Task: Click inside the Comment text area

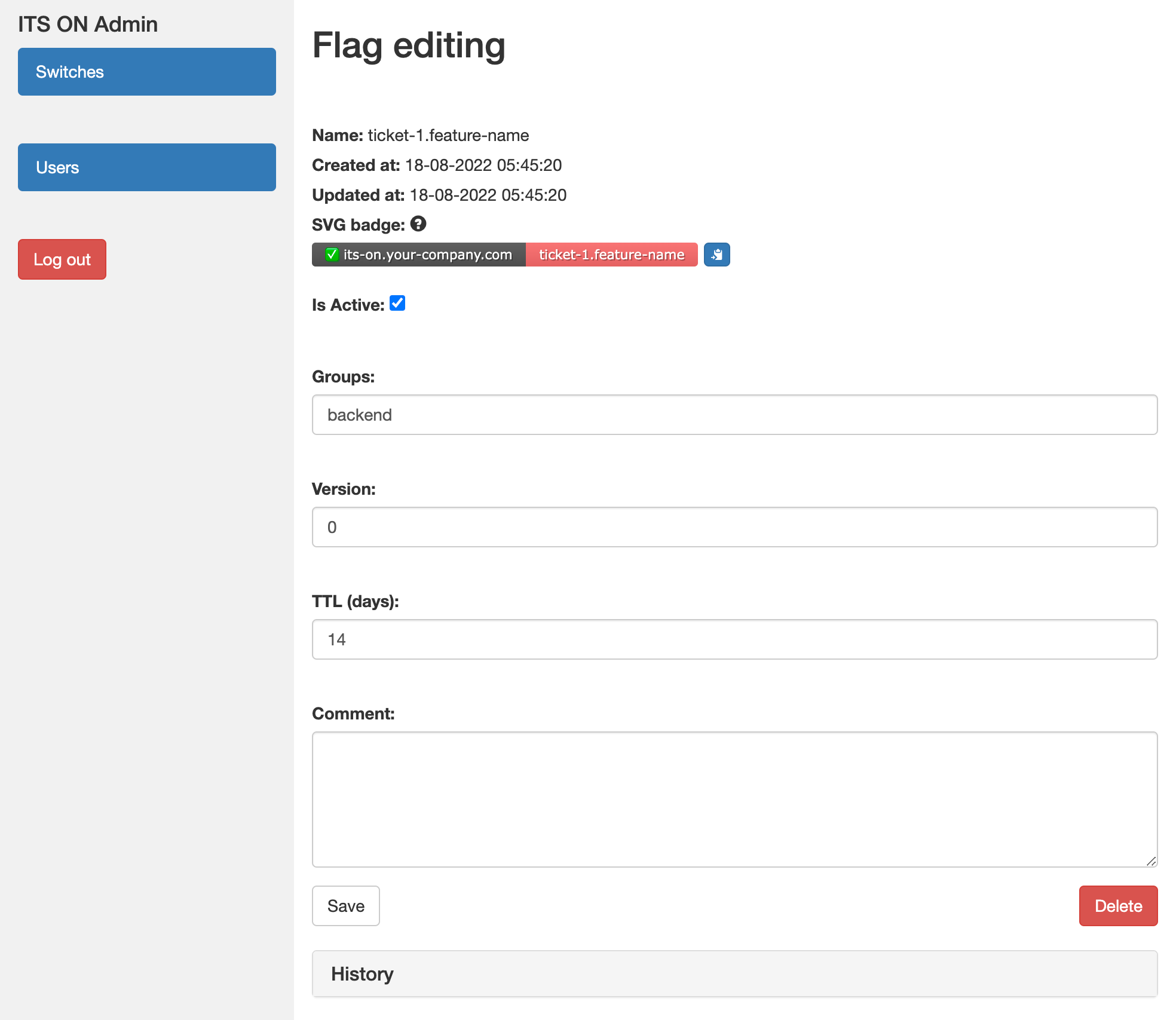Action: click(734, 799)
